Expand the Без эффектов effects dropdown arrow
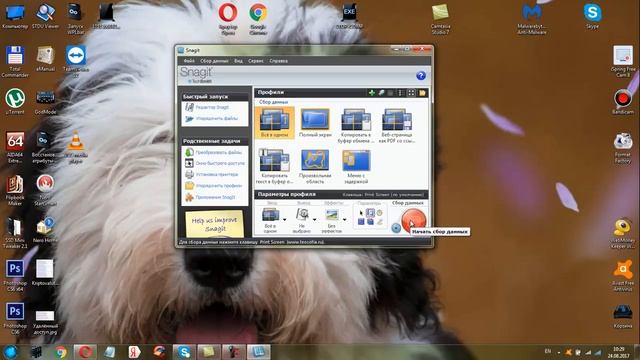The width and height of the screenshot is (640, 360). [344, 220]
